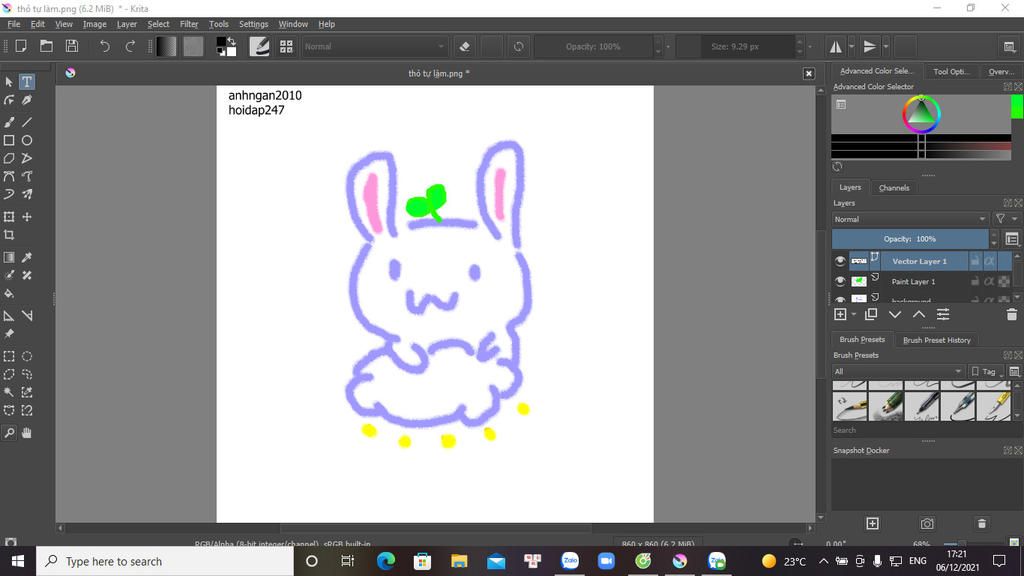Toggle the vertical mirror tool
Screen dimensions: 1024x576
(869, 46)
